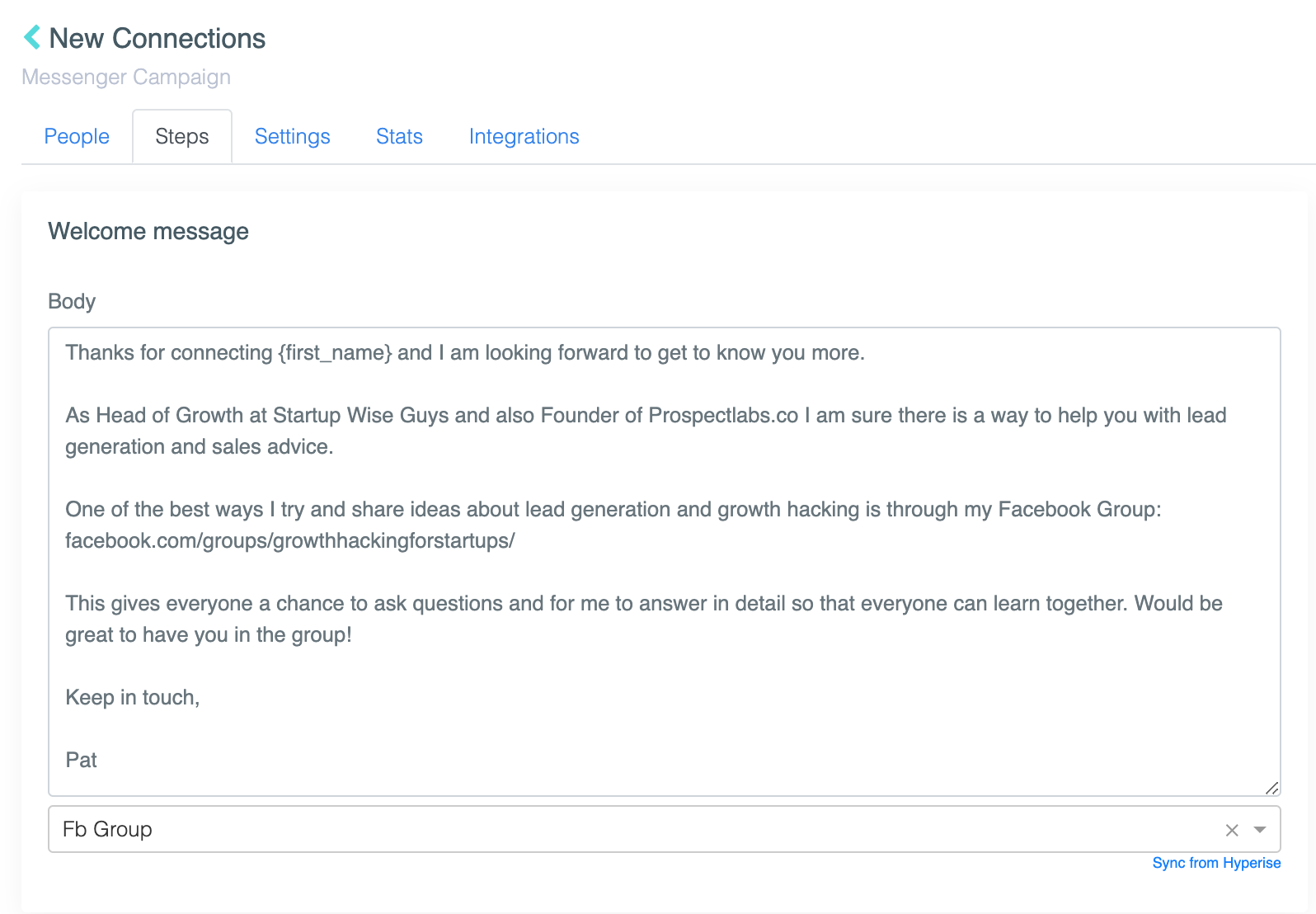Place cursor on the {first_name} placeholder
The image size is (1316, 914).
coord(336,353)
